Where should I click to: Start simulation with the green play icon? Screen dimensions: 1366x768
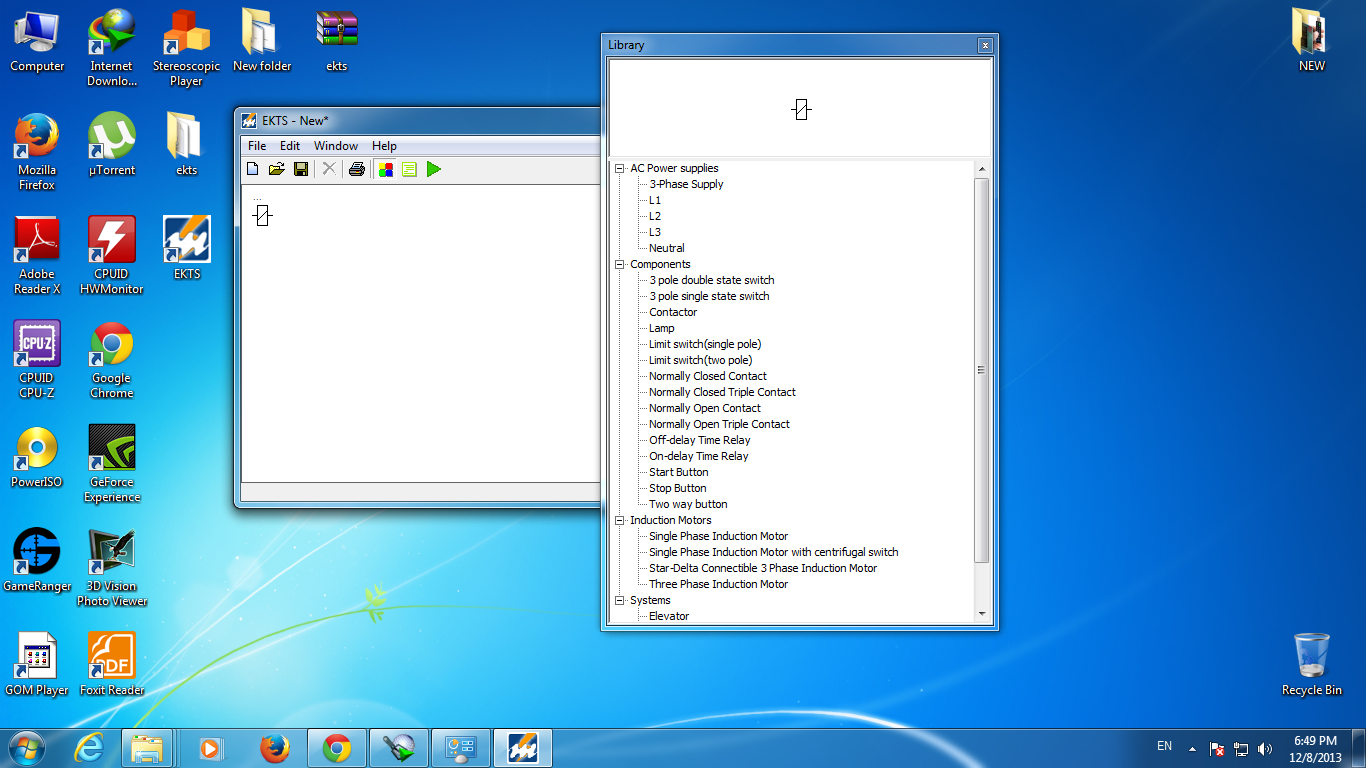(433, 169)
